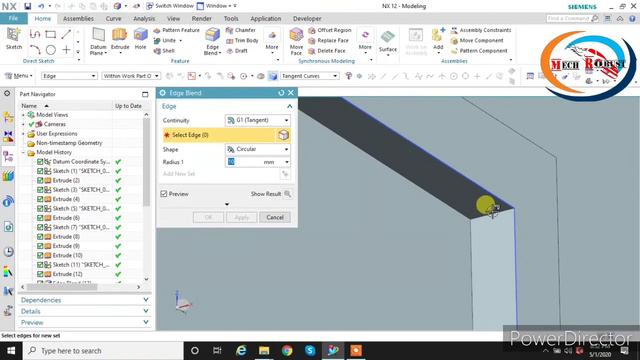Toggle the Preview checkbox

pos(164,194)
